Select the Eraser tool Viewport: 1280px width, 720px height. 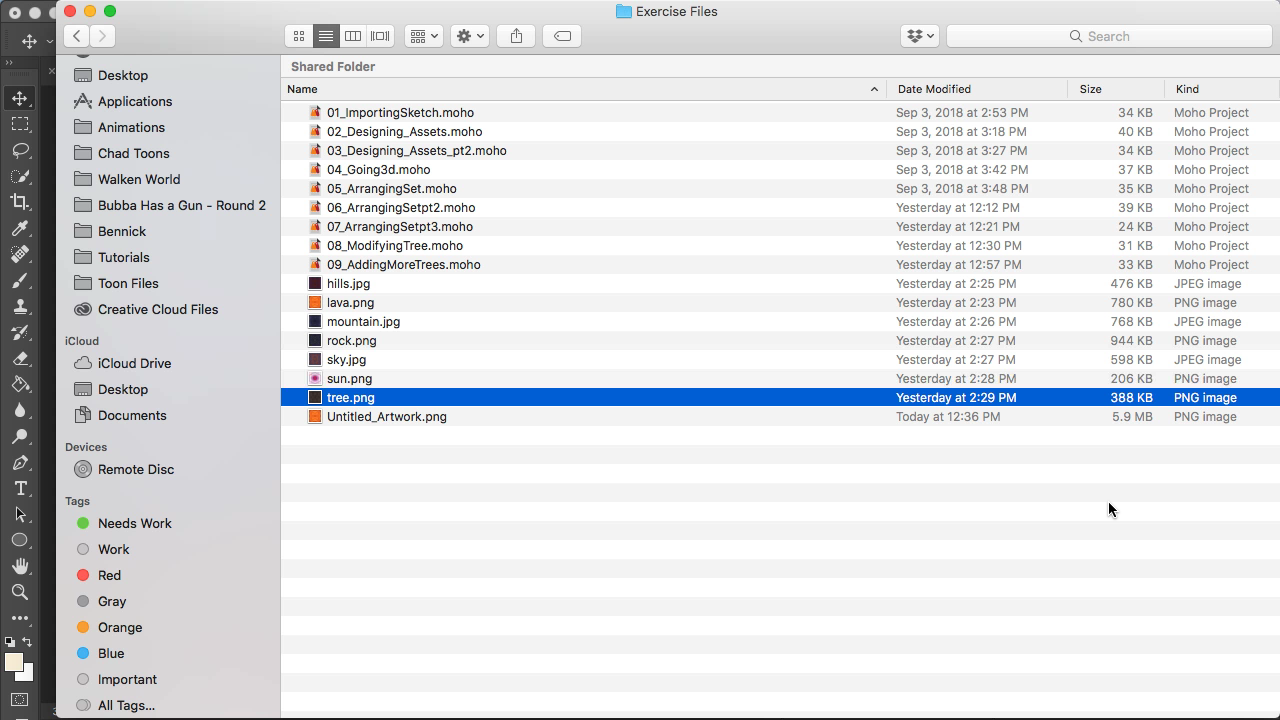coord(20,358)
